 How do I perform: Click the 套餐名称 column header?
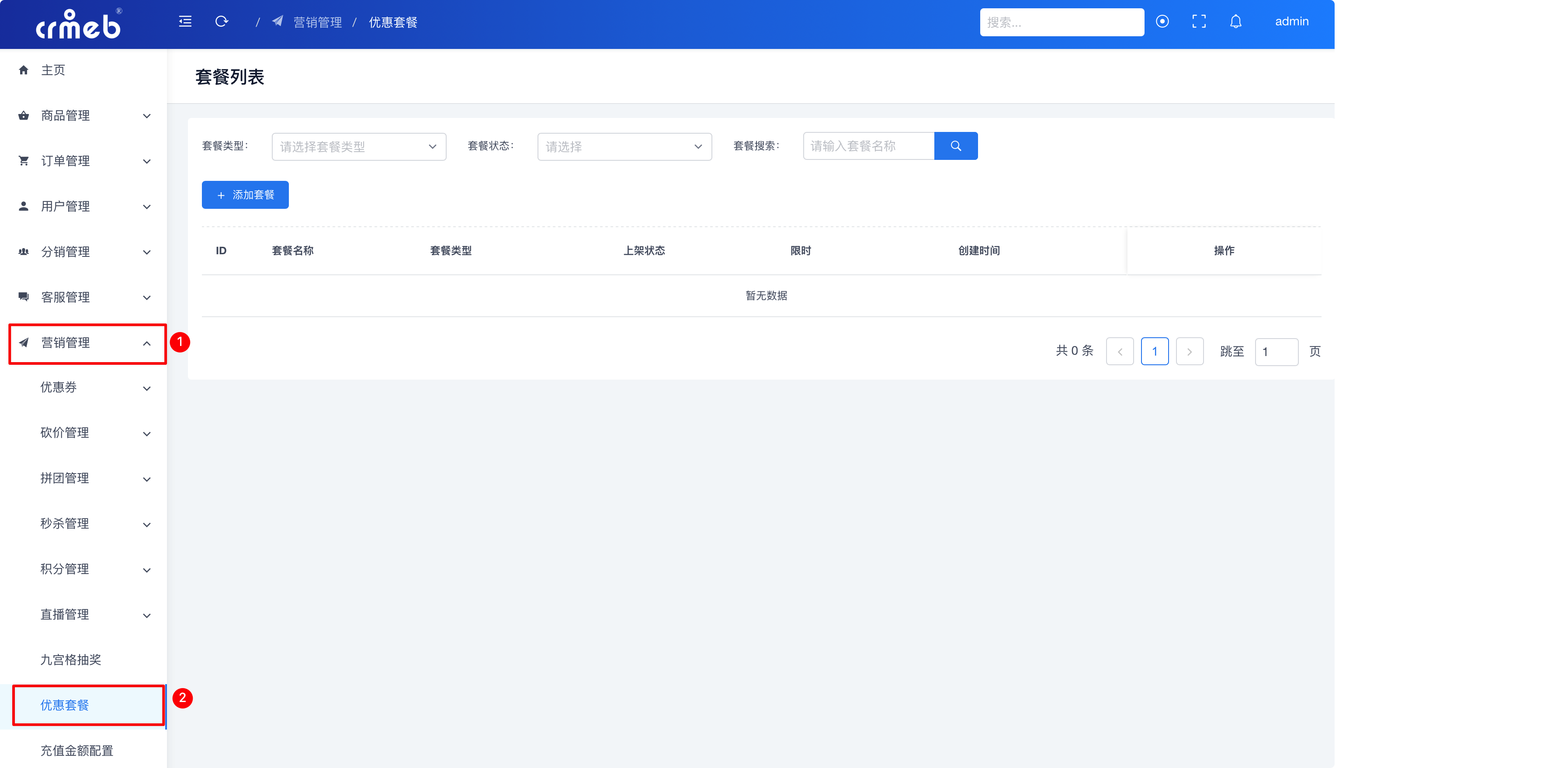pos(293,251)
